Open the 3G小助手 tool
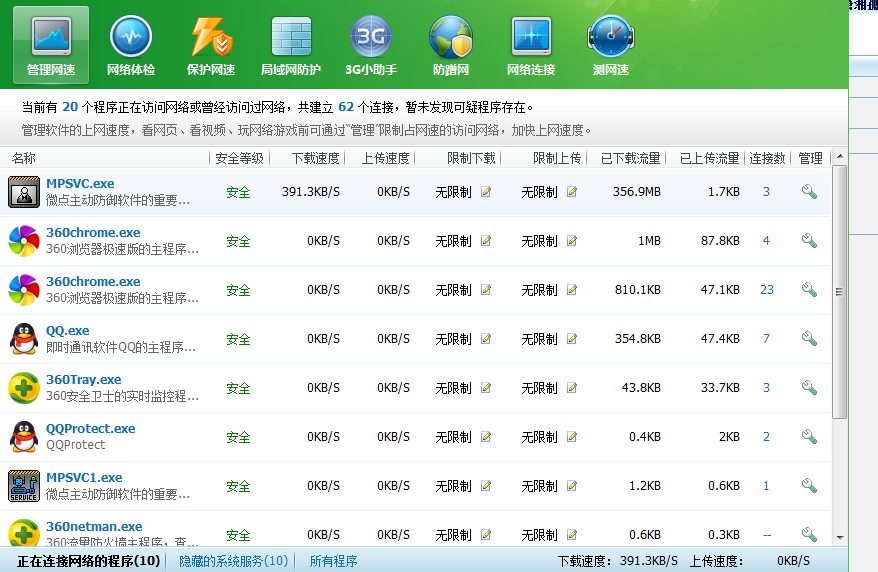Screen dimensions: 878x572 tap(371, 45)
